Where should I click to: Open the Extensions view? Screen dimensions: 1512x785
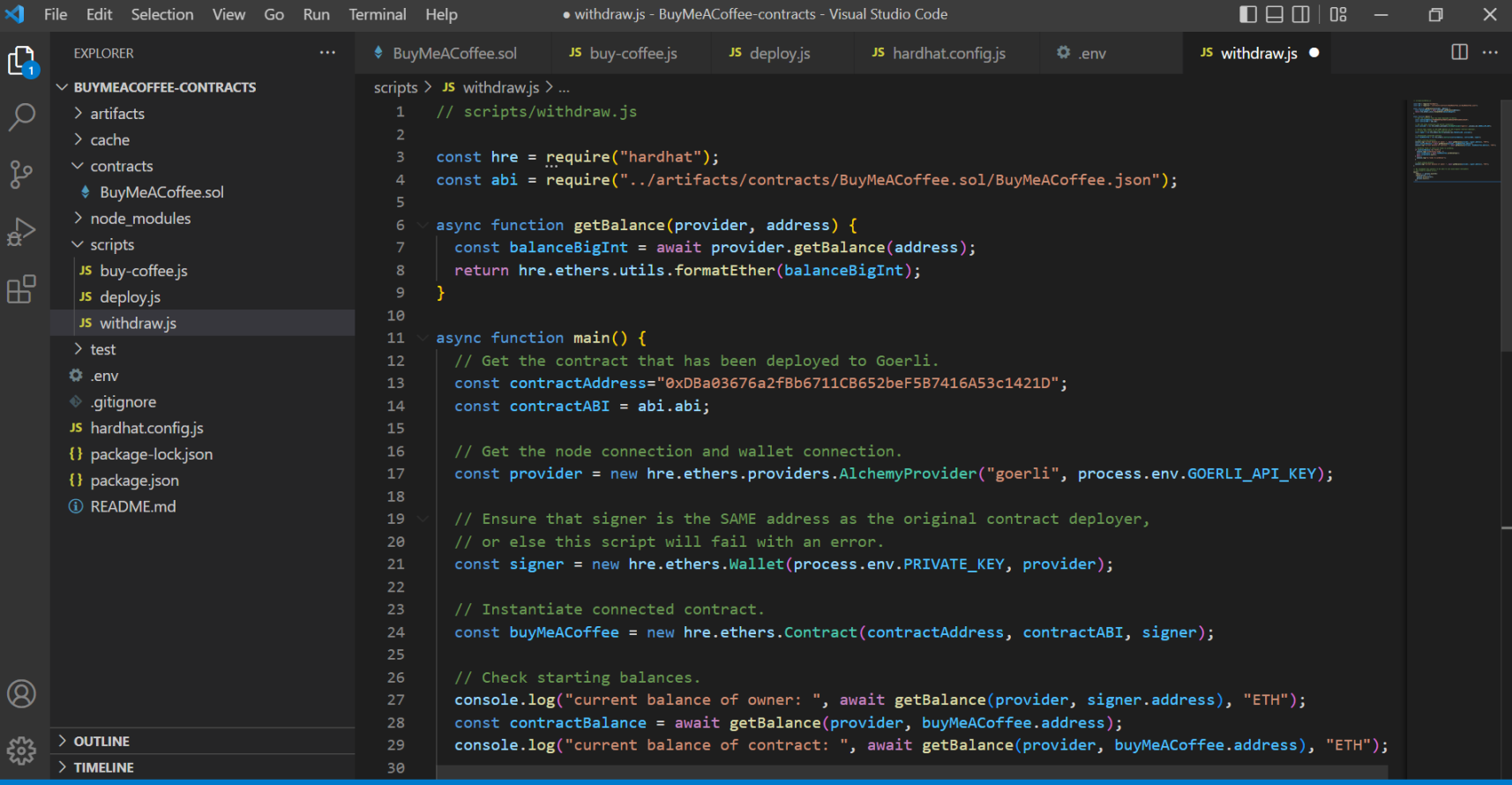pyautogui.click(x=21, y=289)
